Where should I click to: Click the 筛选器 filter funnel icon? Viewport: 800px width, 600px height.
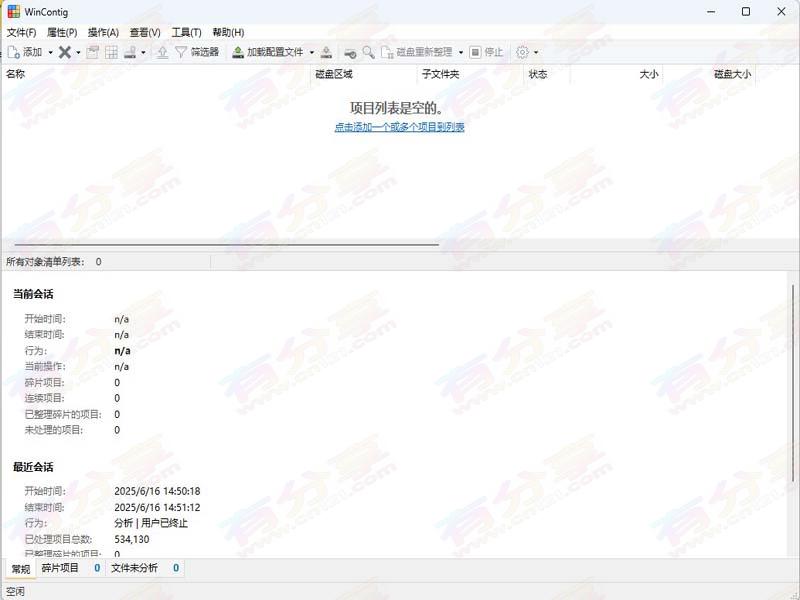point(181,52)
